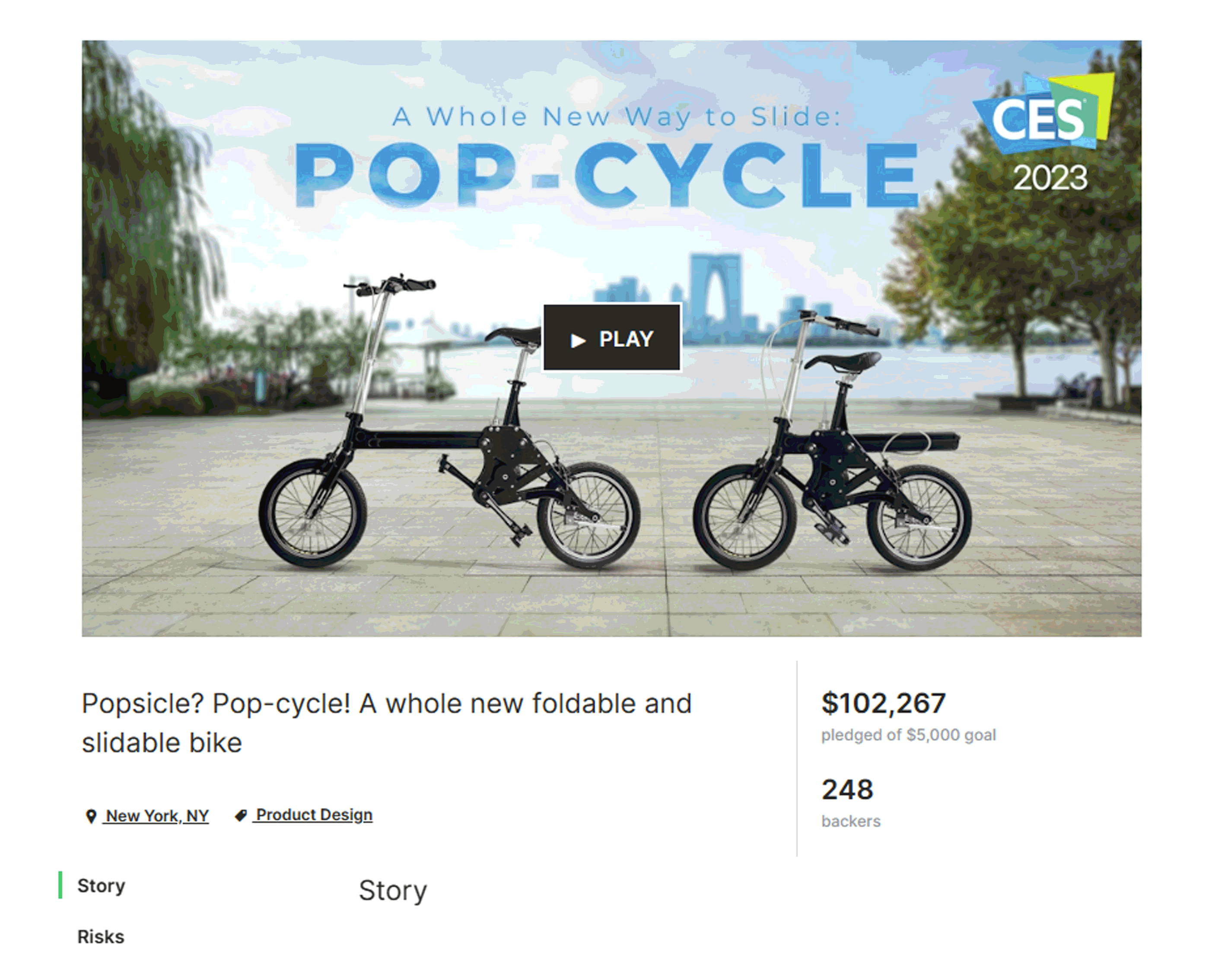This screenshot has height=980, width=1225.
Task: Click the $102,267 pledged amount
Action: click(x=883, y=703)
